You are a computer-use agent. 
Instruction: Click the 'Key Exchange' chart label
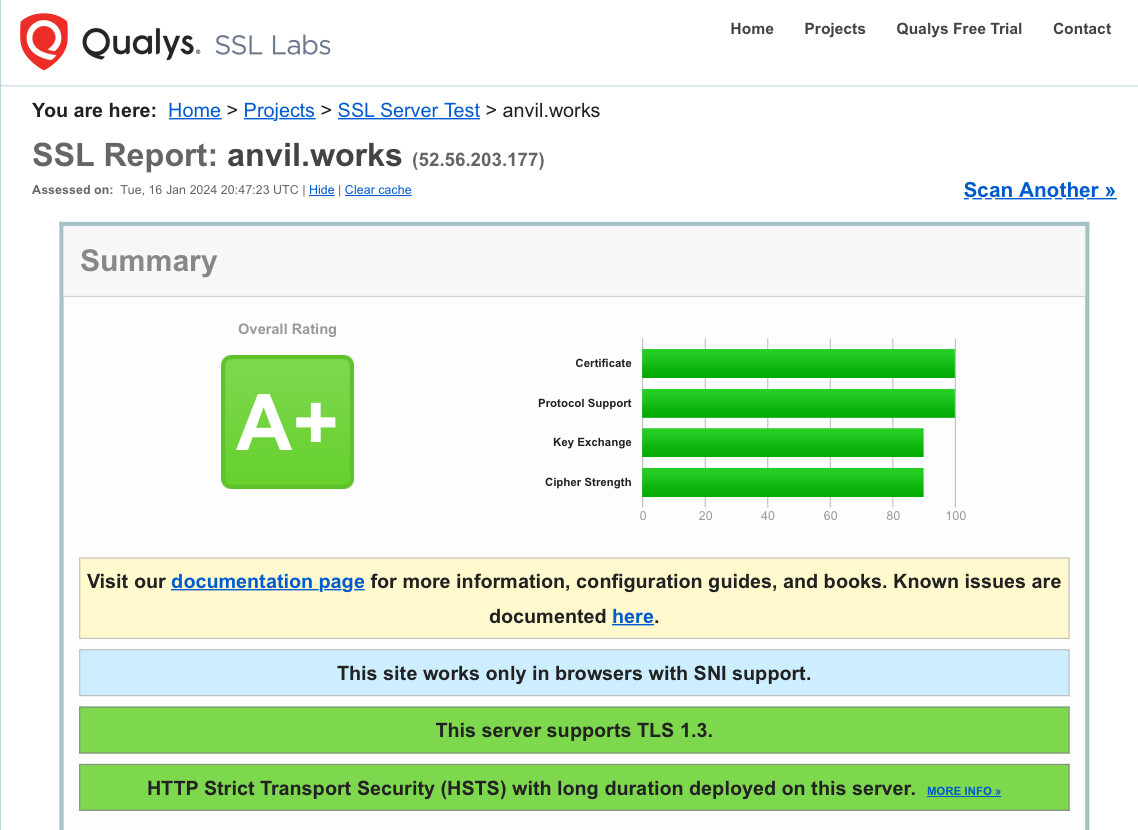592,443
